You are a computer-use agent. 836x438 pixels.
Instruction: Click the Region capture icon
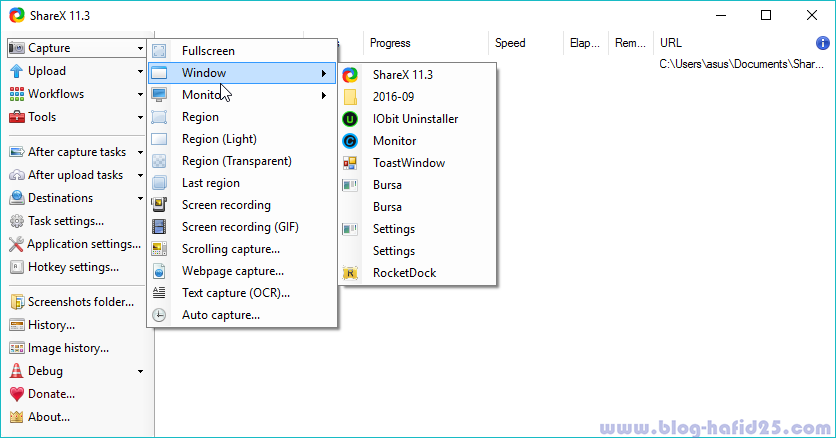[x=159, y=117]
